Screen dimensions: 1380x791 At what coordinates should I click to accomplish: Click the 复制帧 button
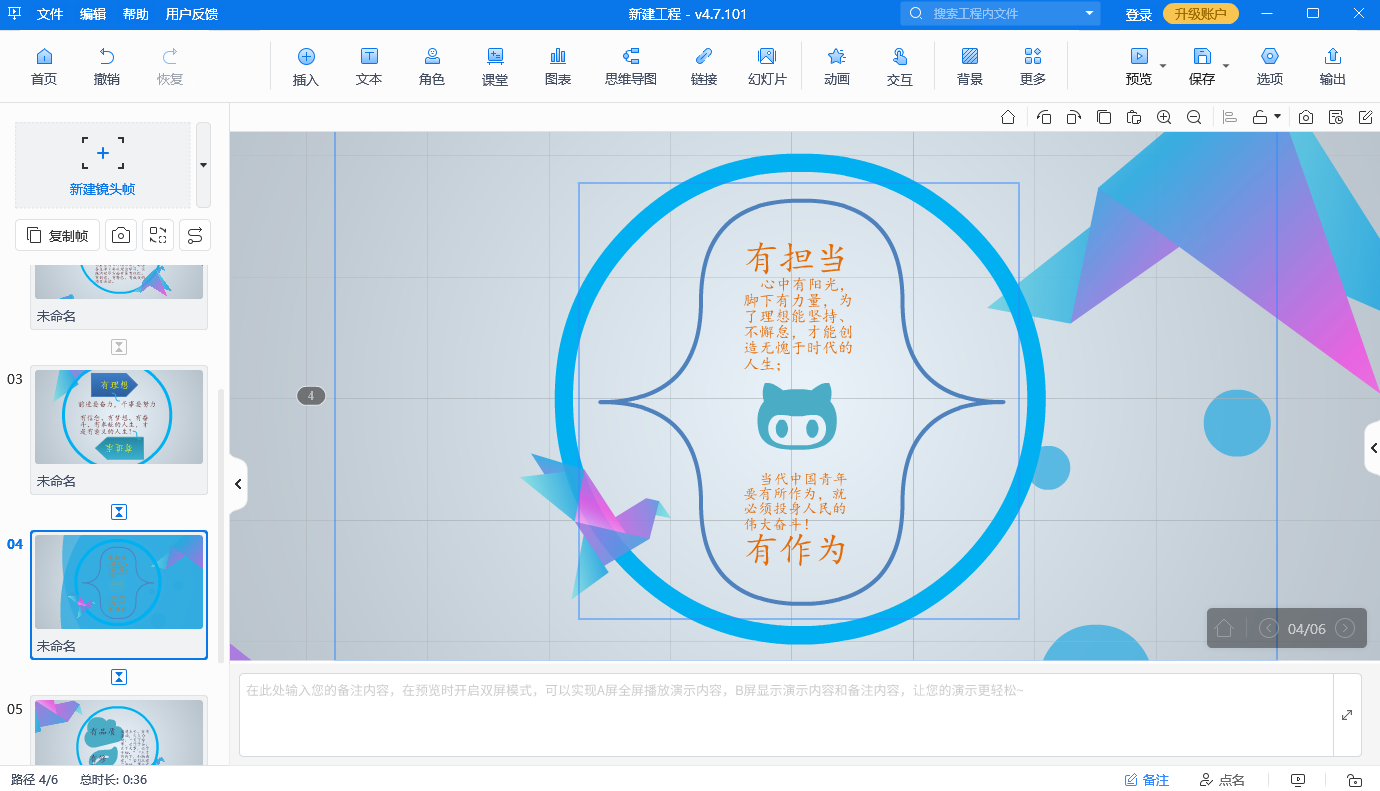58,235
